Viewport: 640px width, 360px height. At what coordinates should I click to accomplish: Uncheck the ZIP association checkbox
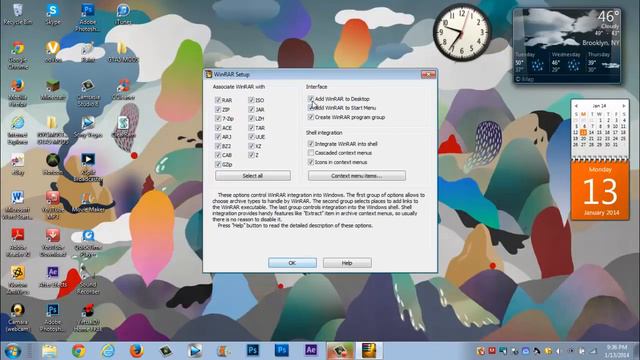coord(218,109)
